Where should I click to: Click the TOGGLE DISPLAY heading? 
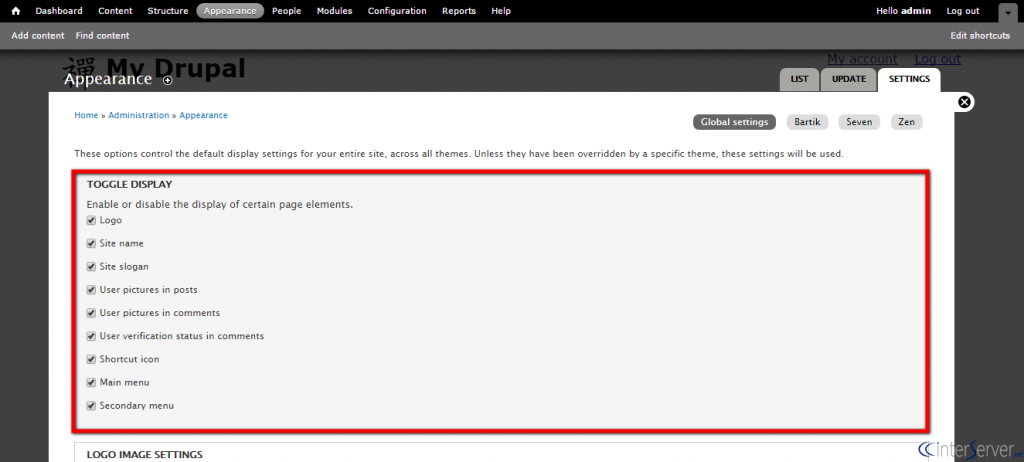[x=129, y=185]
